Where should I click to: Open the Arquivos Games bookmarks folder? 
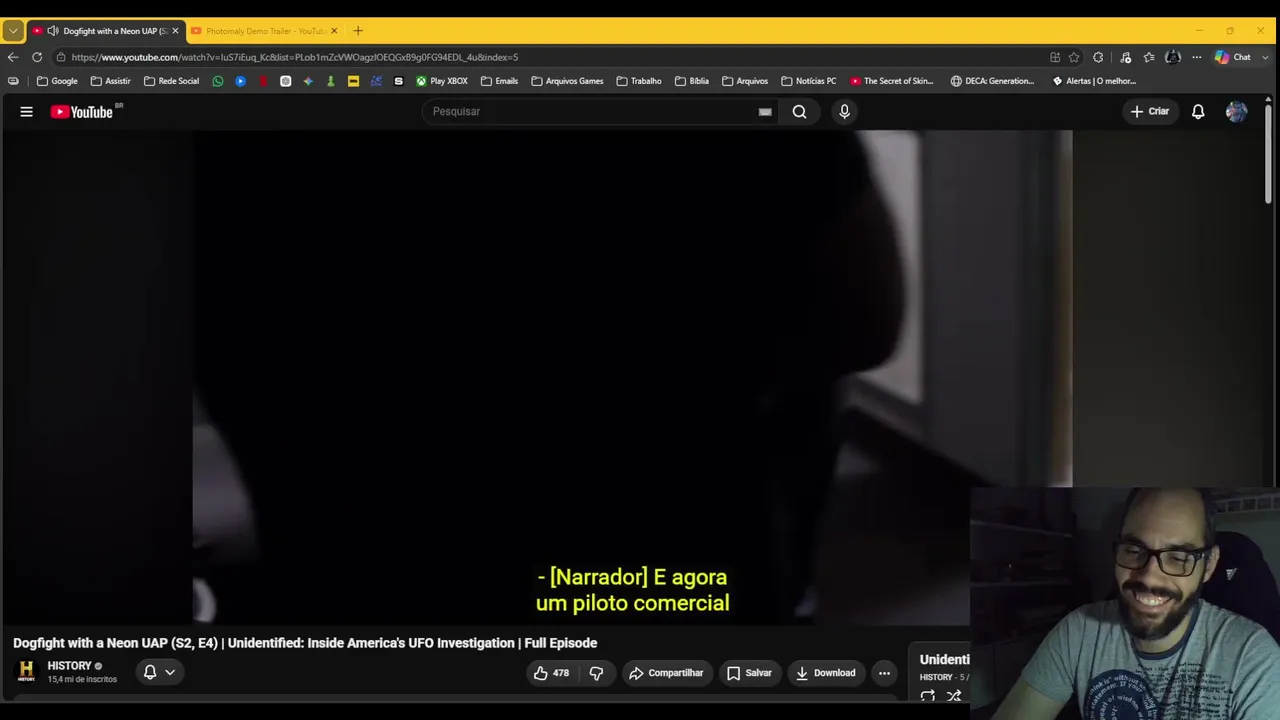[567, 81]
